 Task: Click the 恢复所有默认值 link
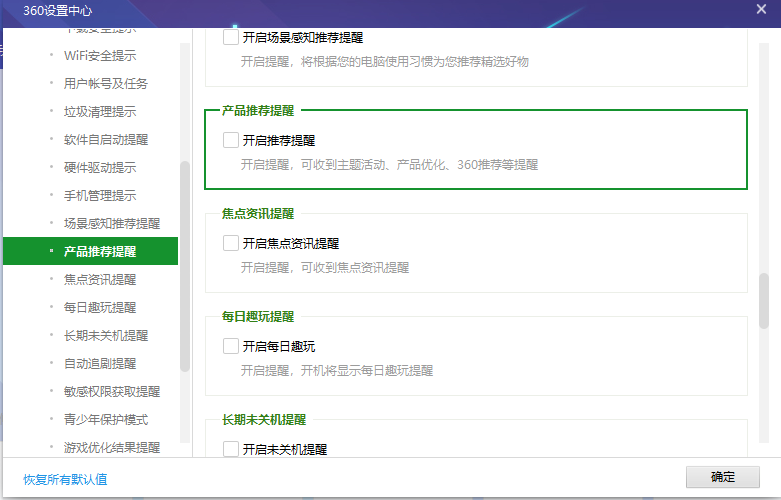coord(65,480)
